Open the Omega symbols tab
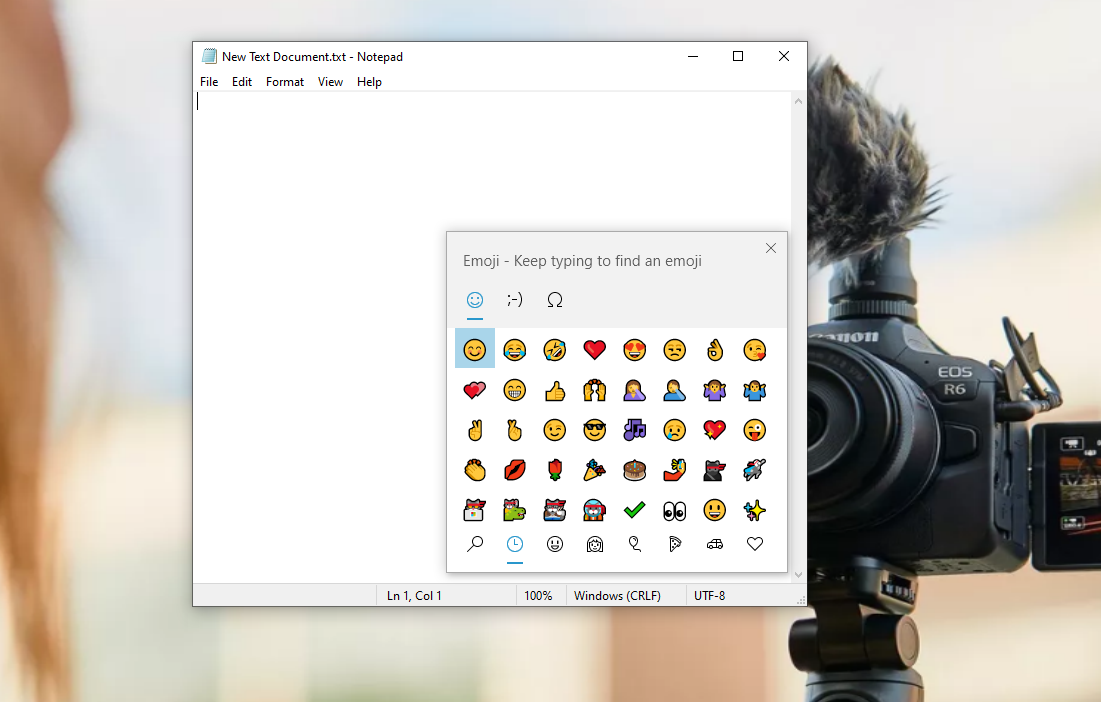This screenshot has width=1101, height=702. pos(555,300)
